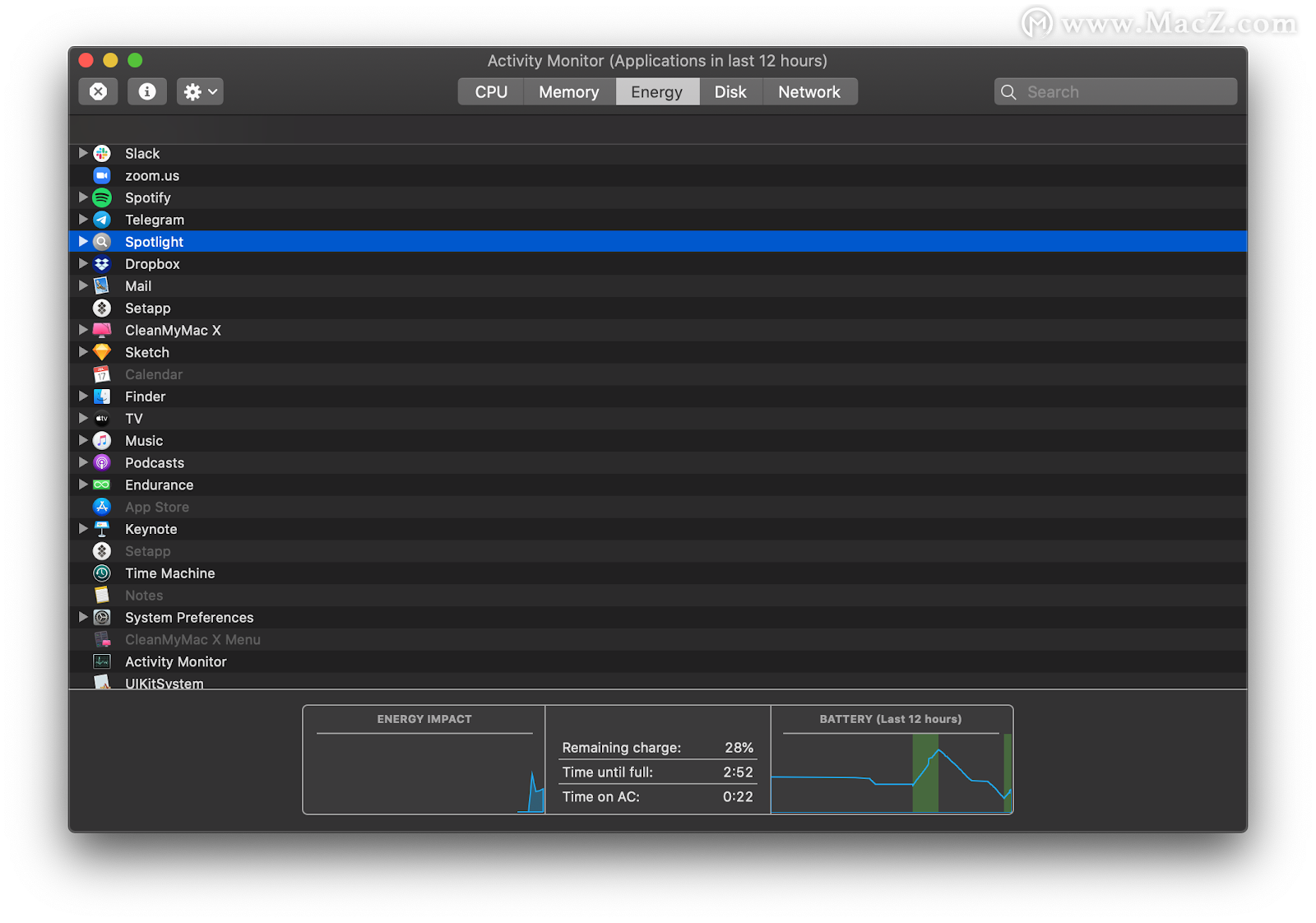Click the zoom.us app icon
1316x923 pixels.
pyautogui.click(x=102, y=176)
